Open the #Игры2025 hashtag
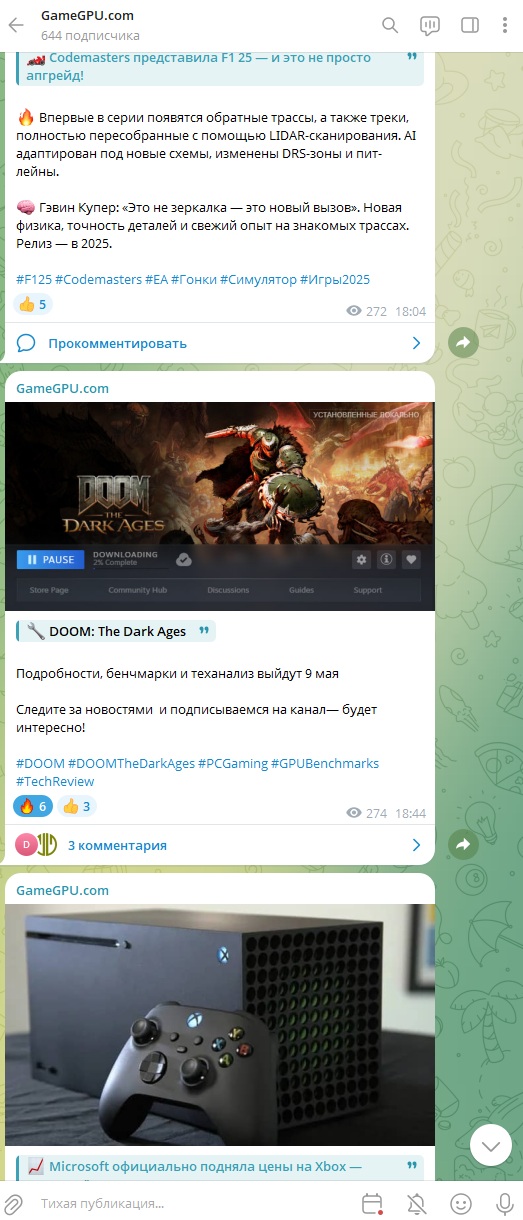Image resolution: width=523 pixels, height=1220 pixels. click(x=335, y=279)
